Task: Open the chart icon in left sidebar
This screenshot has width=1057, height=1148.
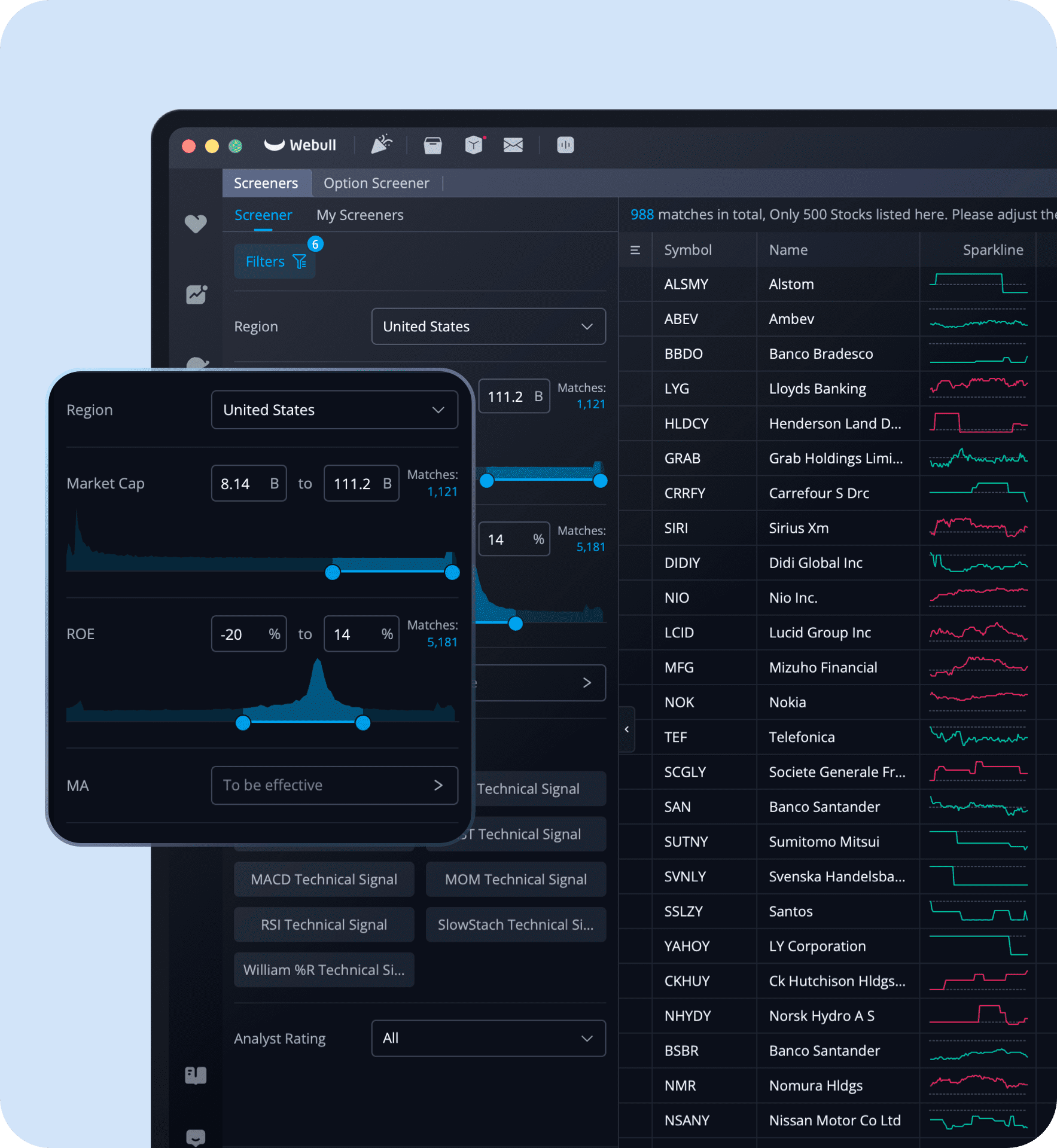Action: pos(196,294)
